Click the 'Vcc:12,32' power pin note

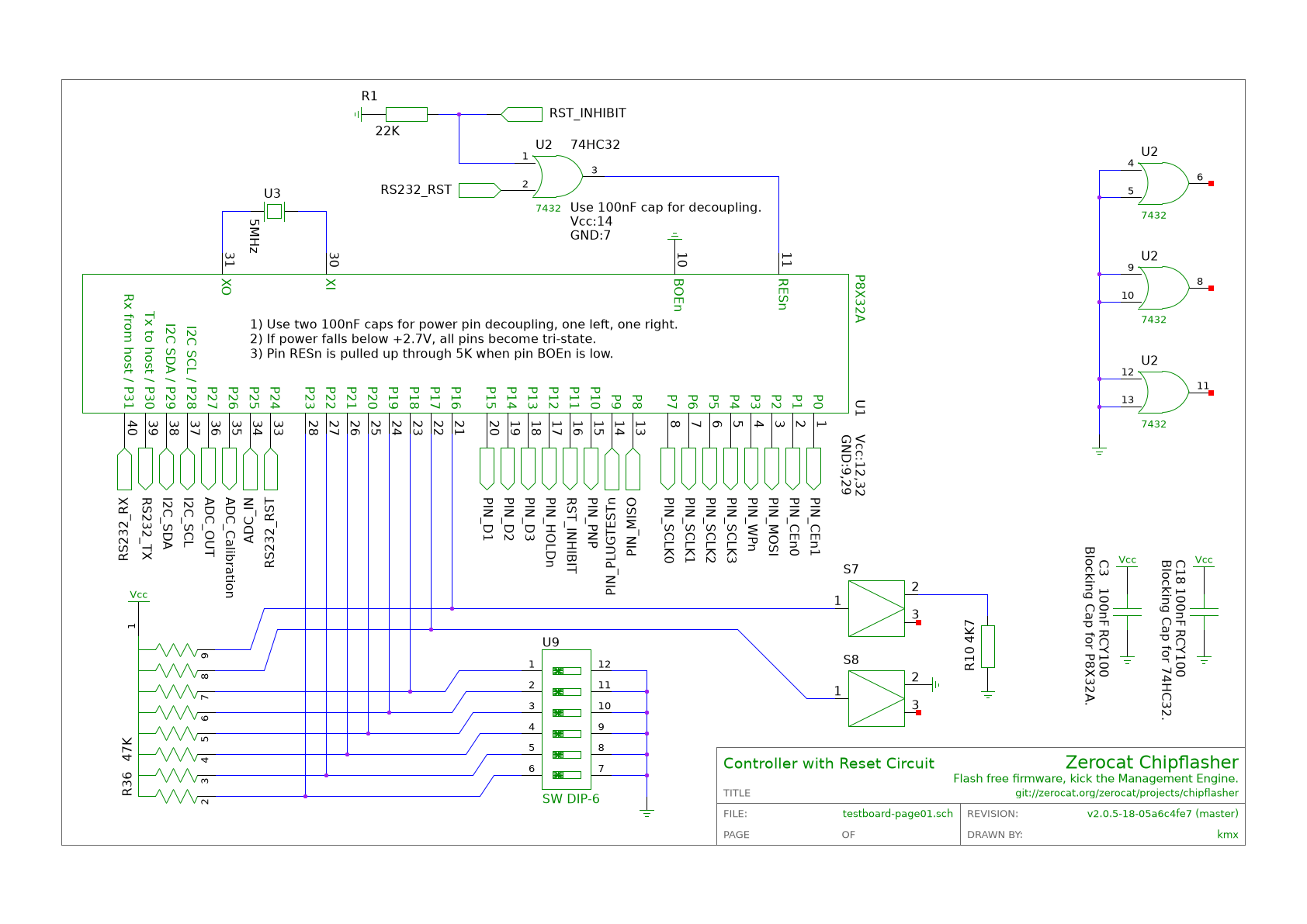(x=860, y=465)
